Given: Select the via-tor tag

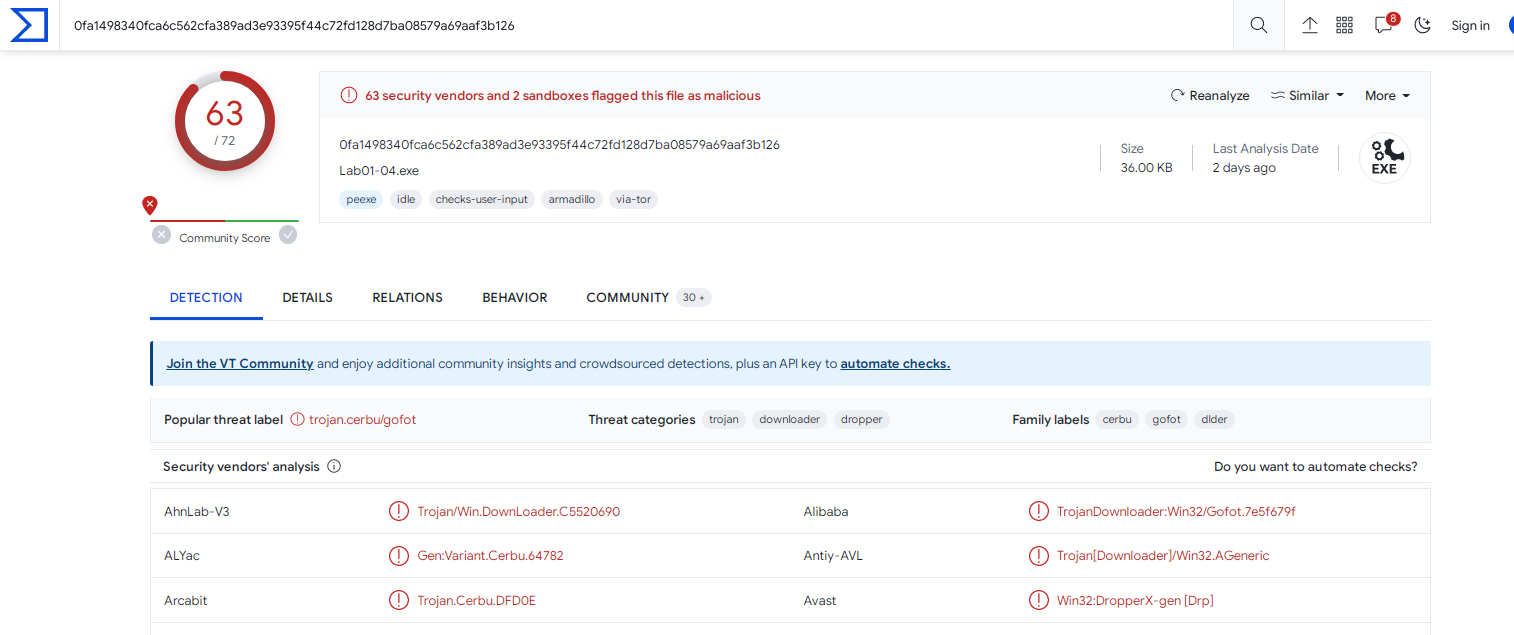Looking at the screenshot, I should [x=633, y=199].
